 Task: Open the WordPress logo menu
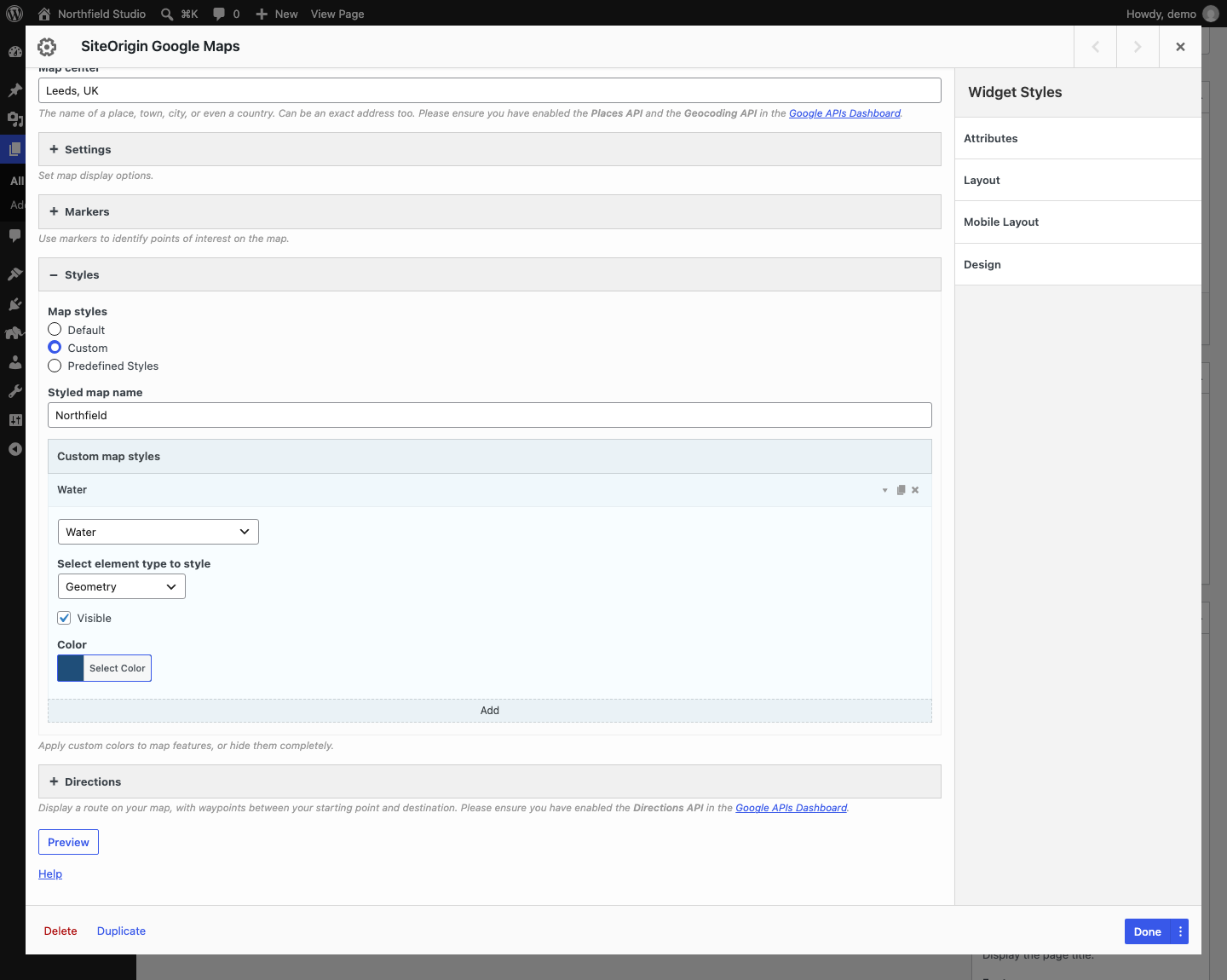[x=14, y=14]
